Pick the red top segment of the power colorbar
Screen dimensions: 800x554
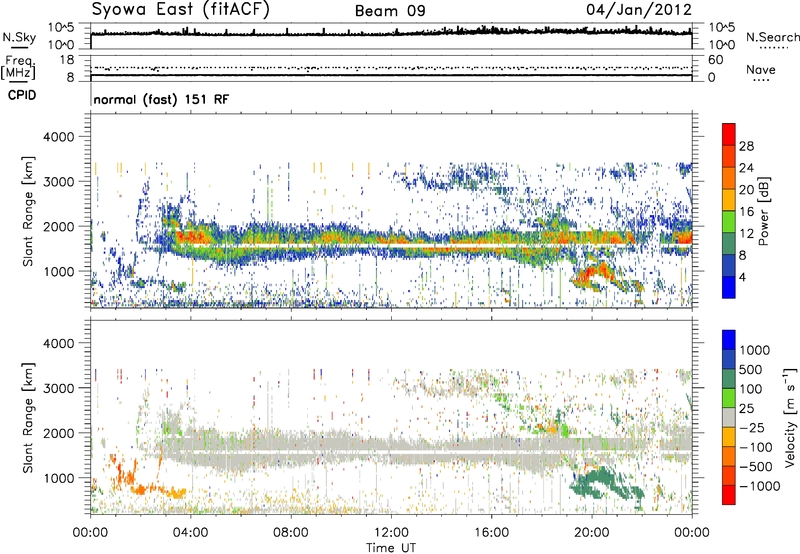point(729,134)
